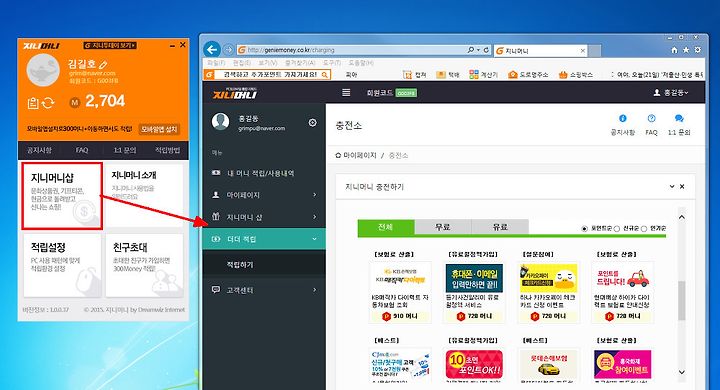The image size is (720, 390).
Task: Open the 친구초대 tile in widget
Action: [x=144, y=265]
